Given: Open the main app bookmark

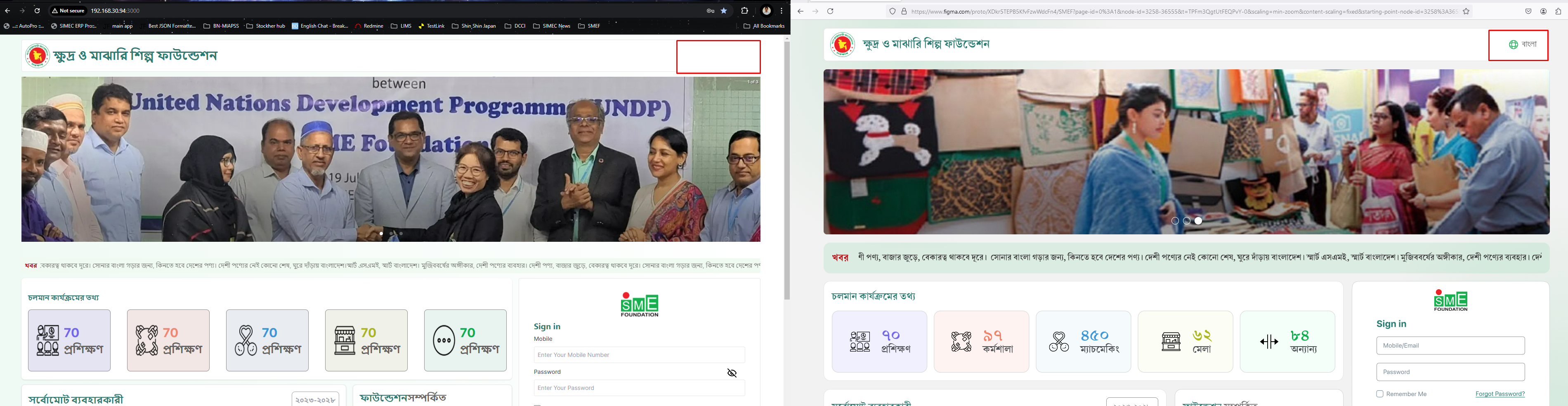Looking at the screenshot, I should (119, 26).
